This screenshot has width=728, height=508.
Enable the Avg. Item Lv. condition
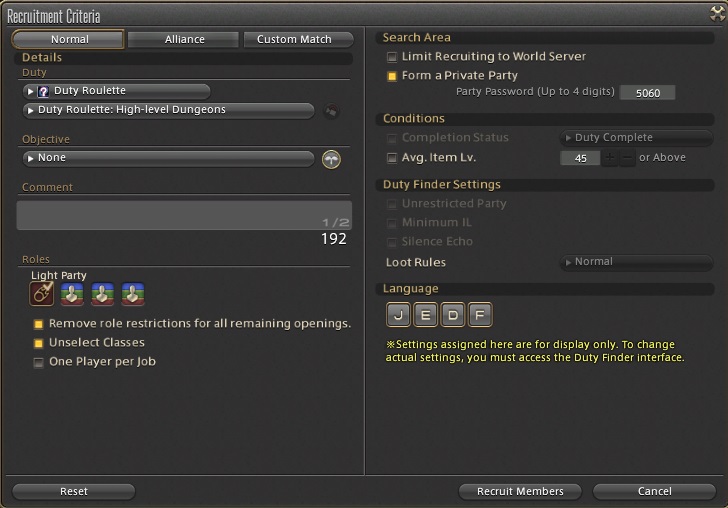pyautogui.click(x=392, y=158)
